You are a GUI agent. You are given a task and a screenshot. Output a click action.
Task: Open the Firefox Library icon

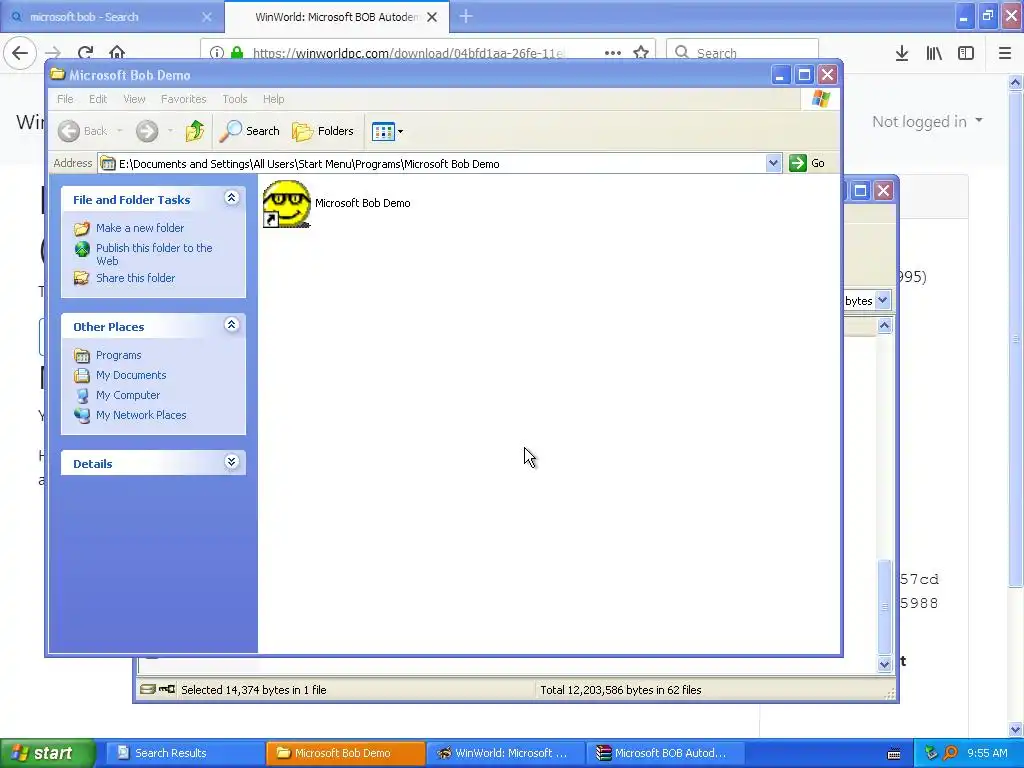pos(934,54)
